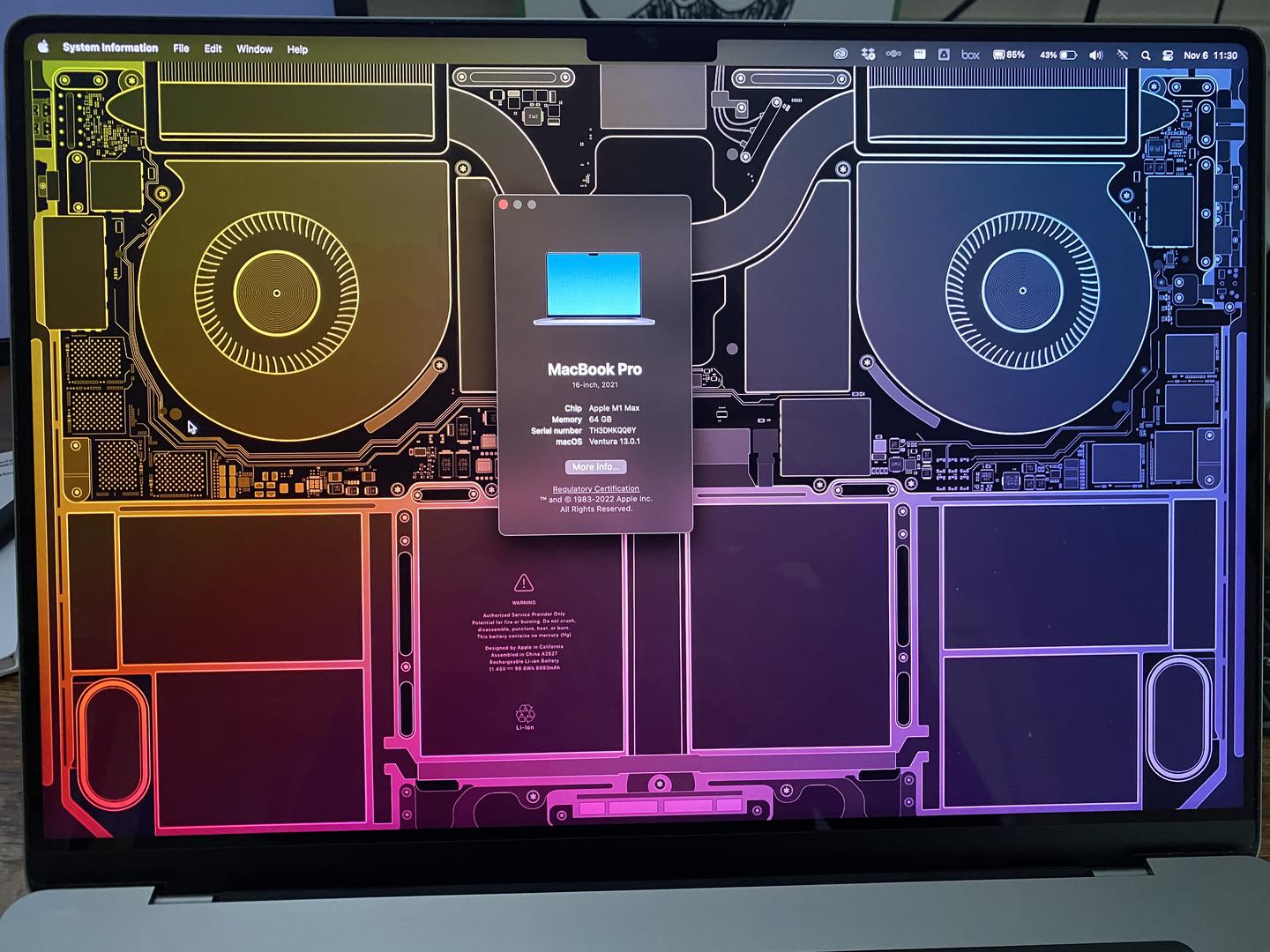
Task: Click the 85% memory usage indicator
Action: point(1009,55)
